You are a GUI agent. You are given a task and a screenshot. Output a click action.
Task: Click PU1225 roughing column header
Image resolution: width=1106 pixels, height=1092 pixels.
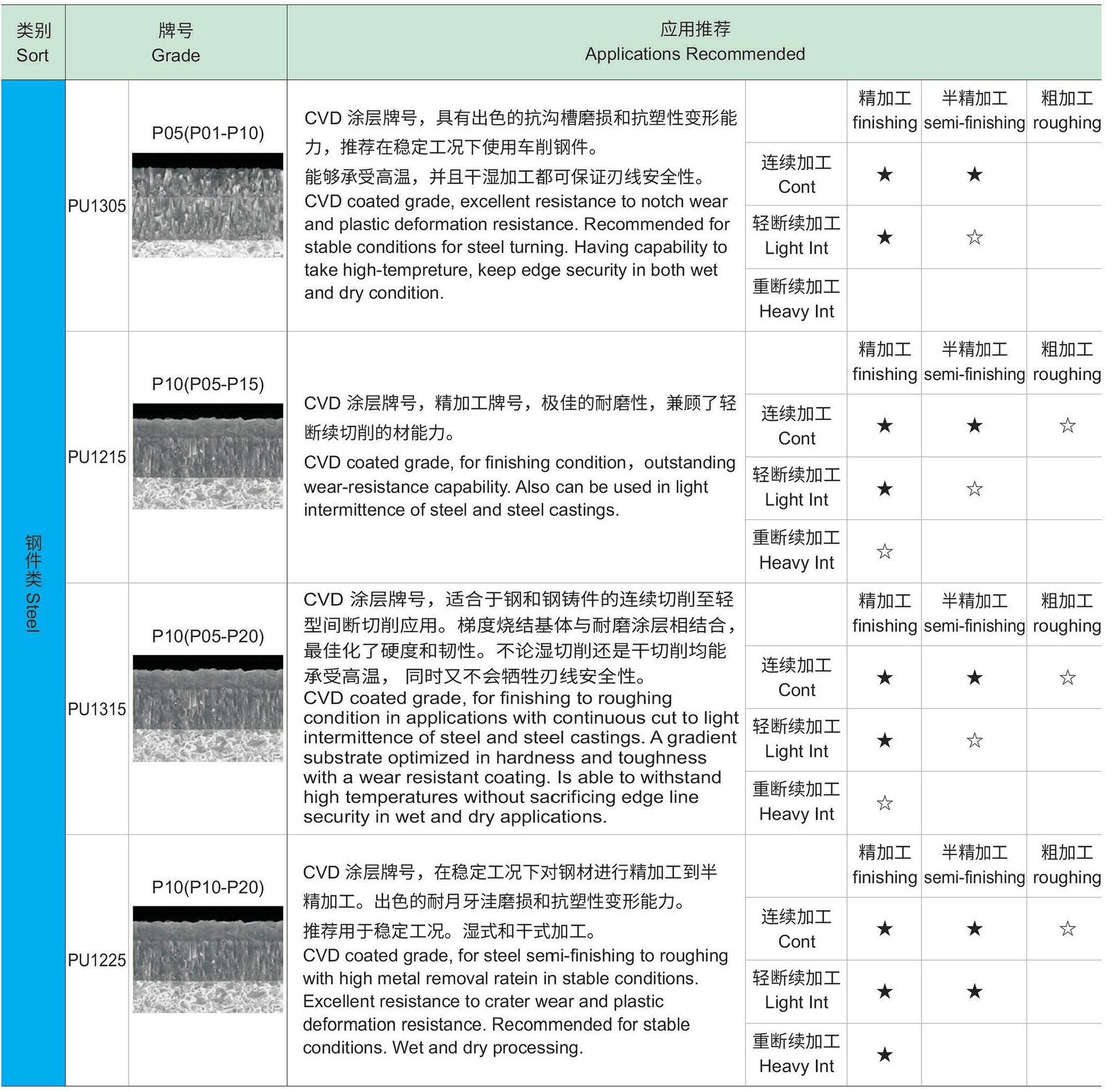pos(1067,865)
